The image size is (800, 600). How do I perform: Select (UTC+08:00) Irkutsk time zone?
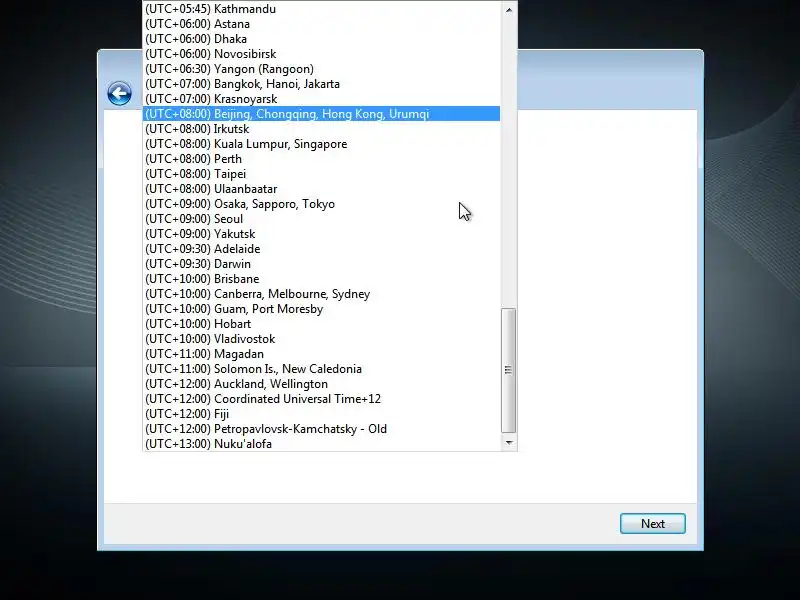coord(321,129)
